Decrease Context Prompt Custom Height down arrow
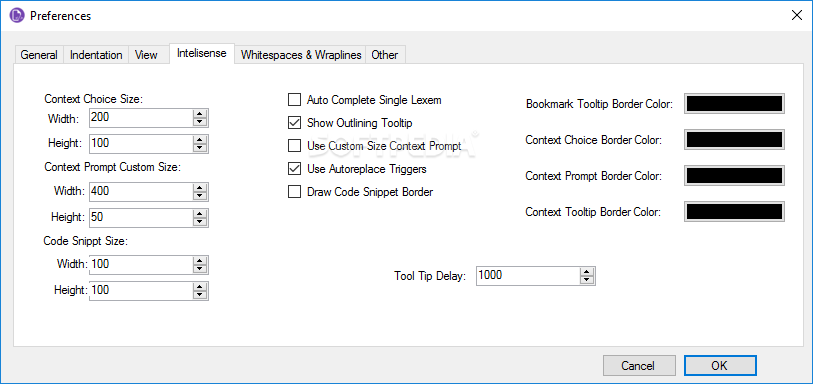813x384 pixels. point(200,221)
